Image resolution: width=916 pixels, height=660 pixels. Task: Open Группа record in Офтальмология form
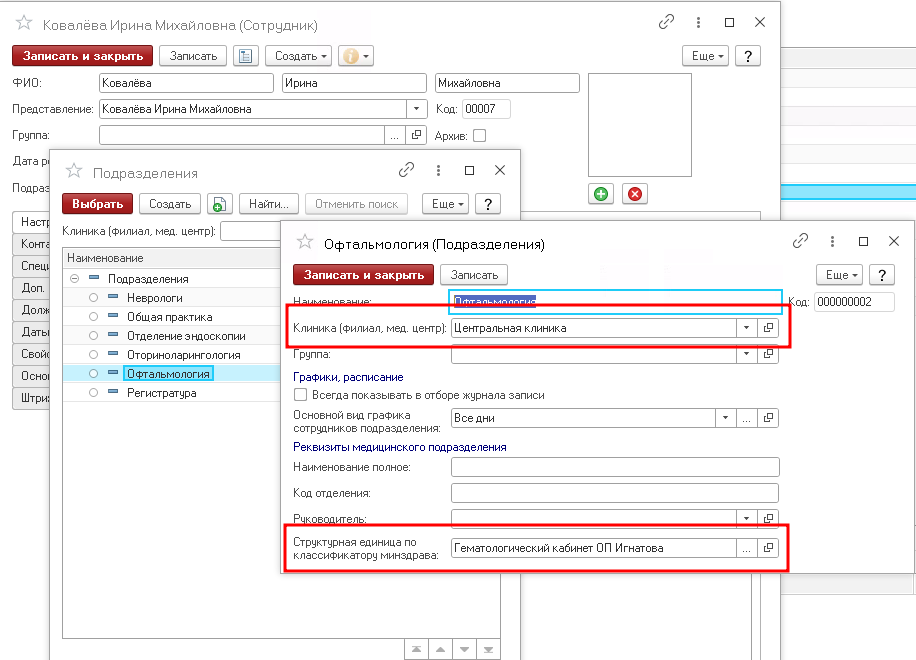click(x=768, y=354)
